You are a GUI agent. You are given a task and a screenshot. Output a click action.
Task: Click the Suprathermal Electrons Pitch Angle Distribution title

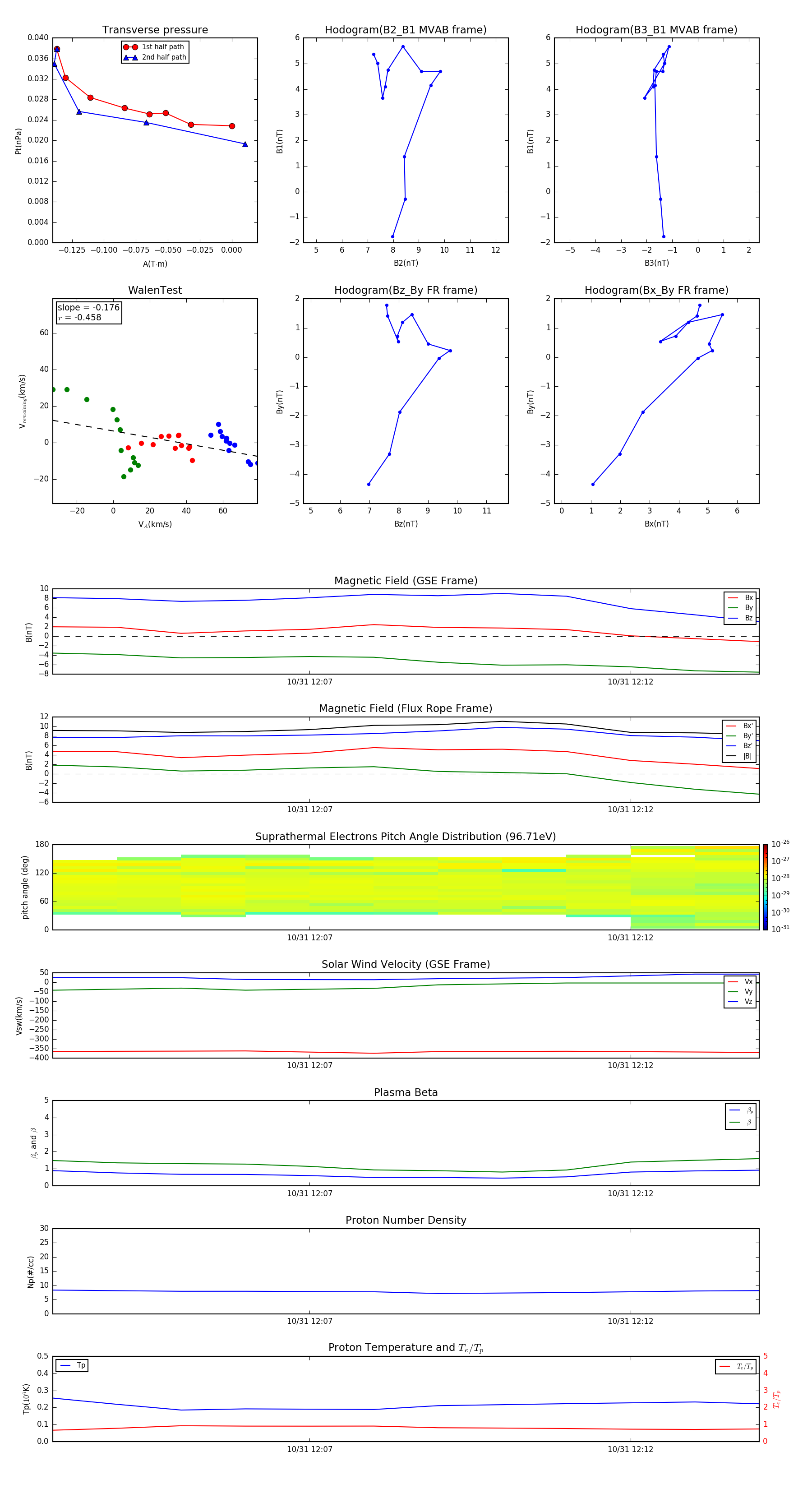[x=406, y=837]
